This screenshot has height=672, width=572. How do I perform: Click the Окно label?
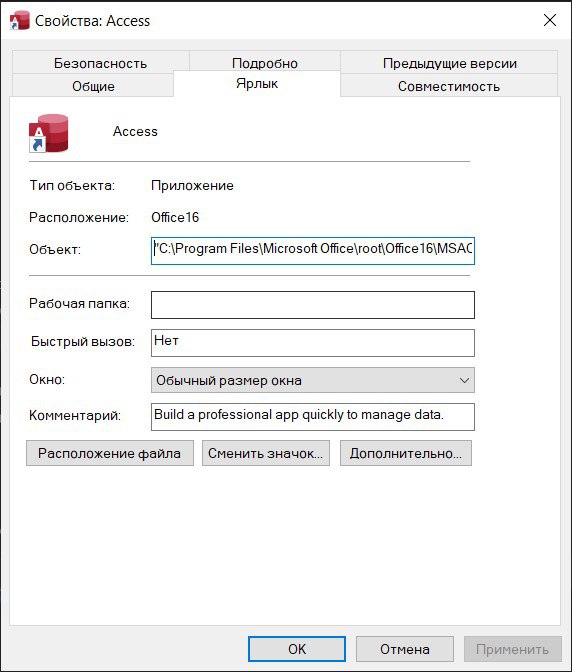point(47,379)
